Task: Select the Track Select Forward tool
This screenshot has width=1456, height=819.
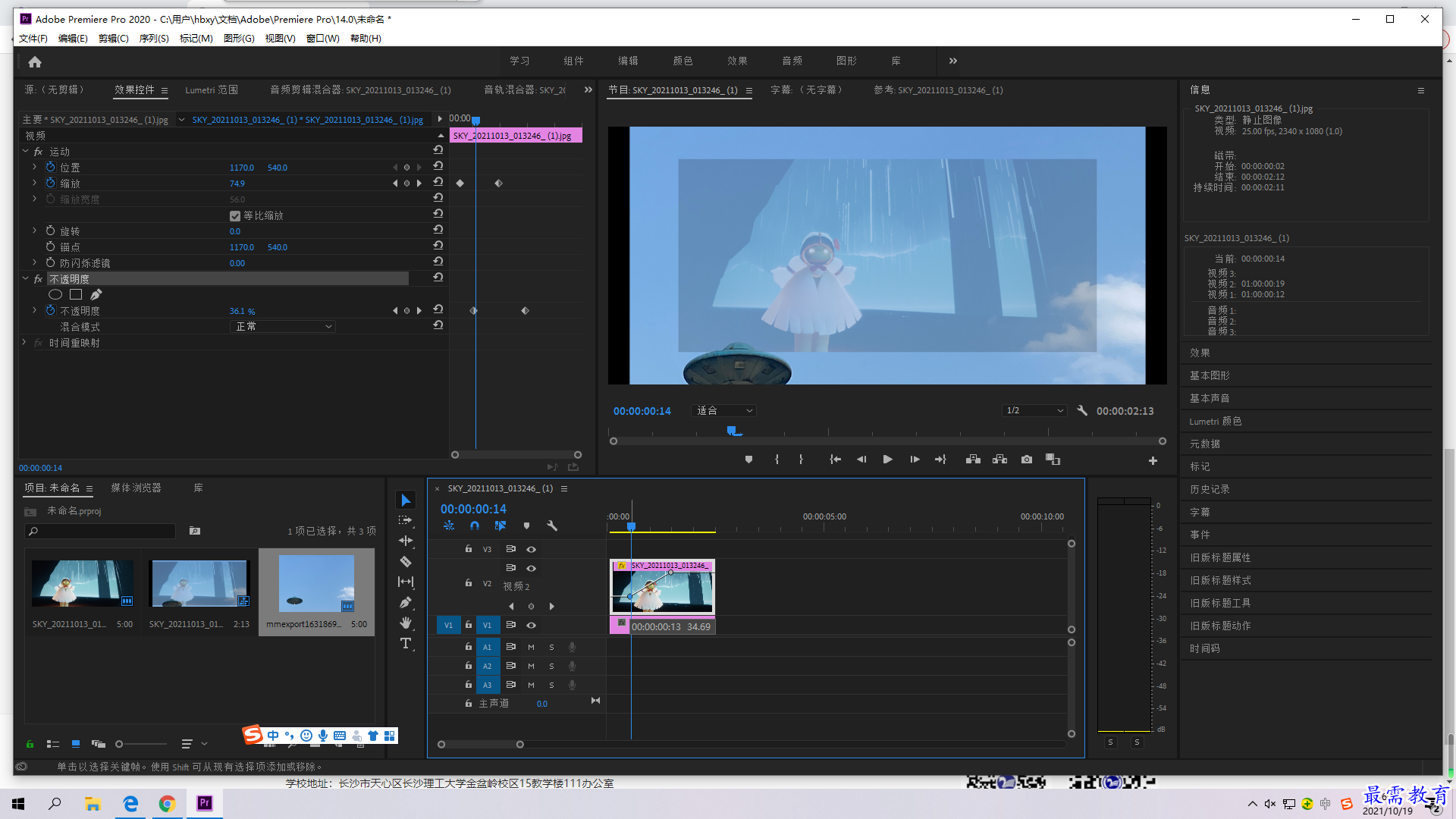Action: pyautogui.click(x=406, y=520)
